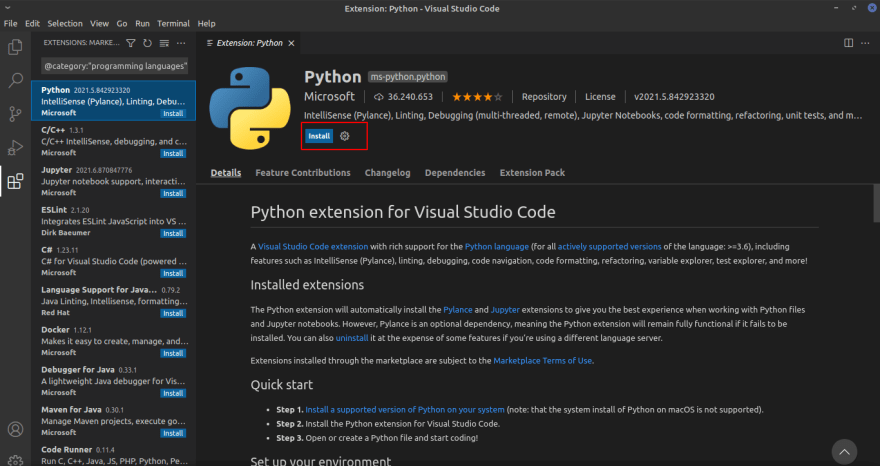The height and width of the screenshot is (466, 880).
Task: Switch to the Extension Pack tab
Action: [532, 173]
